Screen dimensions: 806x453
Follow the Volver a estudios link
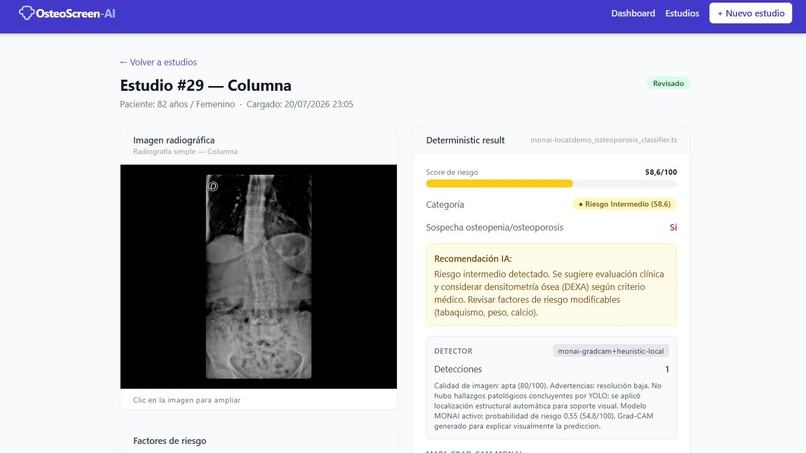(158, 62)
